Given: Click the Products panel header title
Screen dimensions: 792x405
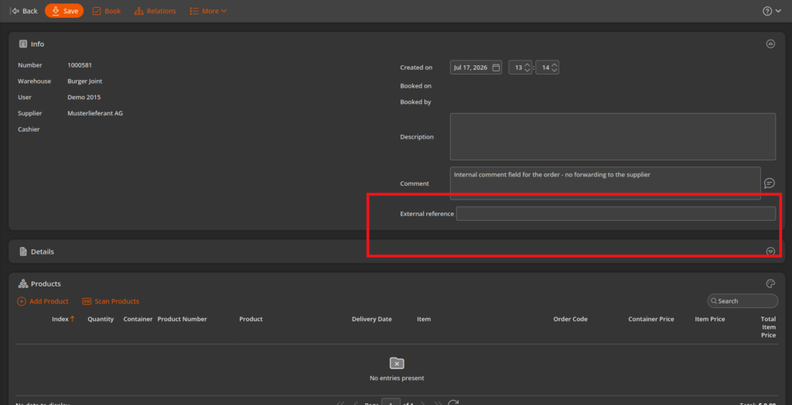Looking at the screenshot, I should (x=46, y=284).
